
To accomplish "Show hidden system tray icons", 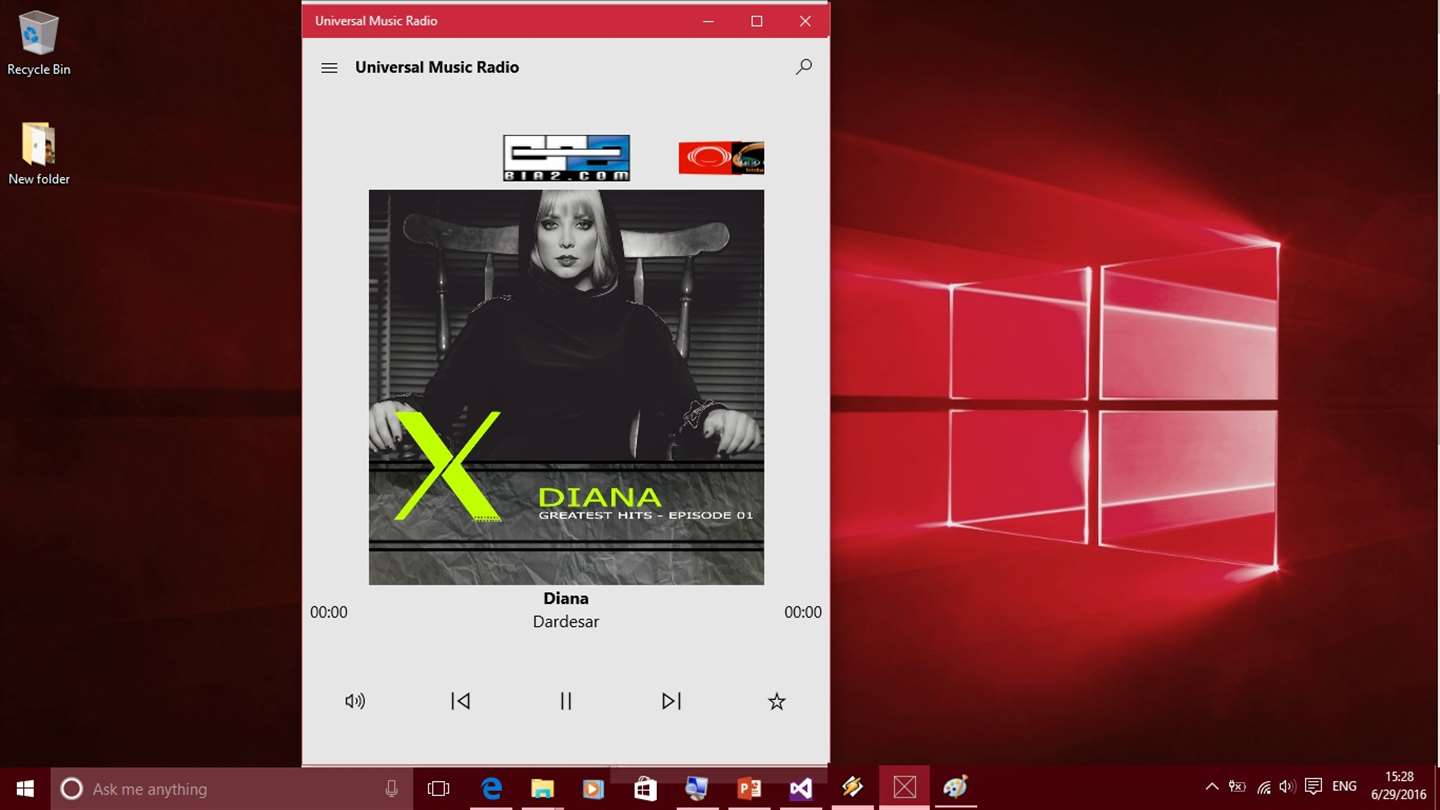I will click(x=1212, y=787).
